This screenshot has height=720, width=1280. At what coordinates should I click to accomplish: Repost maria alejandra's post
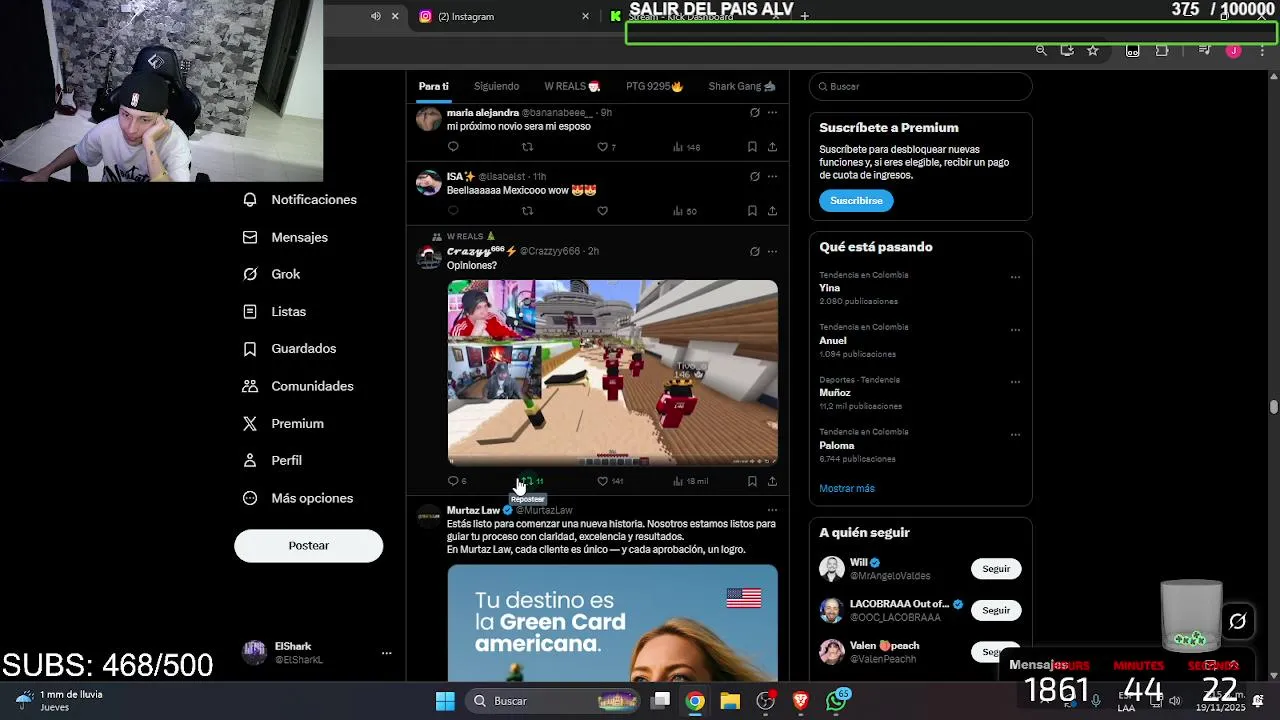[x=528, y=147]
